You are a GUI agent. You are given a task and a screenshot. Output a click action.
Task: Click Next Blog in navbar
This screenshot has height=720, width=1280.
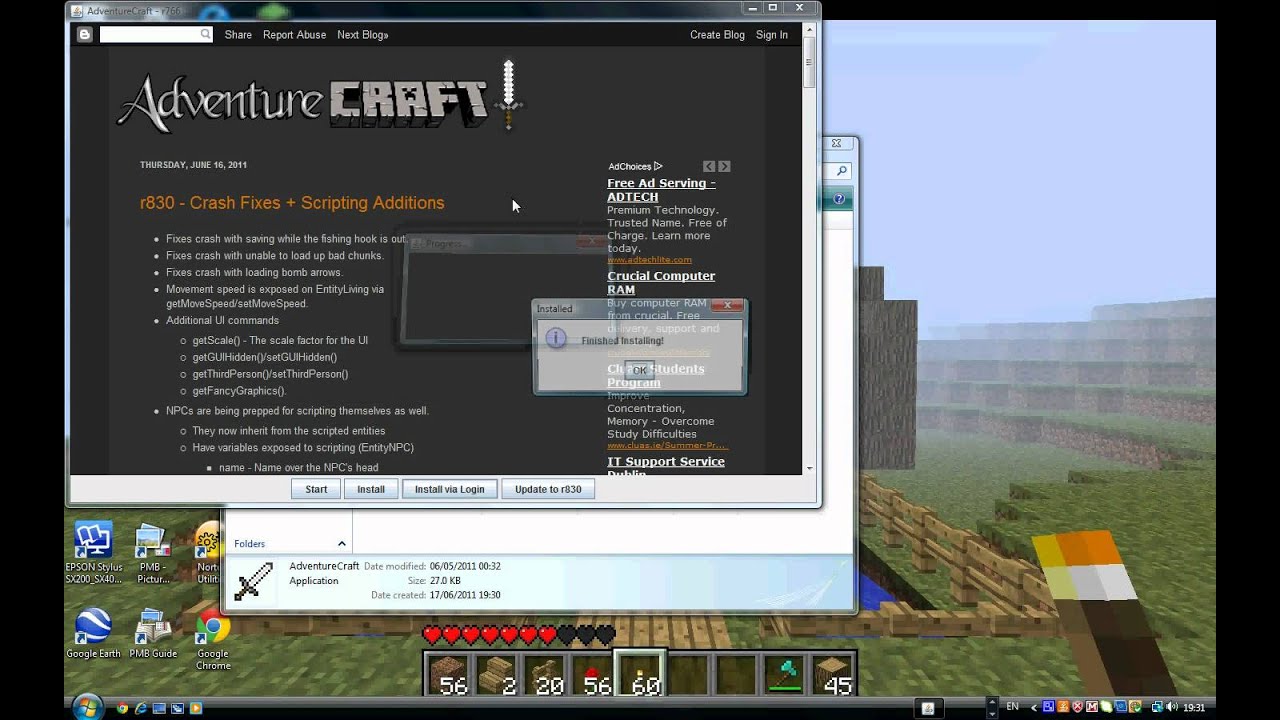pos(362,35)
